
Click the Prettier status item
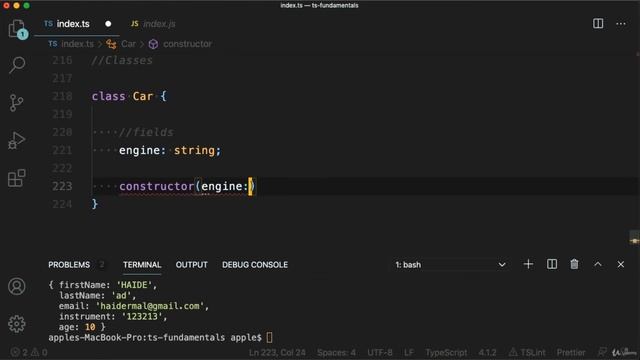coord(571,352)
